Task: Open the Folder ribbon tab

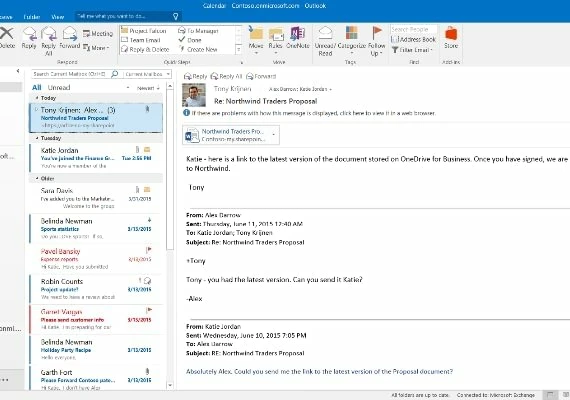Action: click(x=32, y=17)
